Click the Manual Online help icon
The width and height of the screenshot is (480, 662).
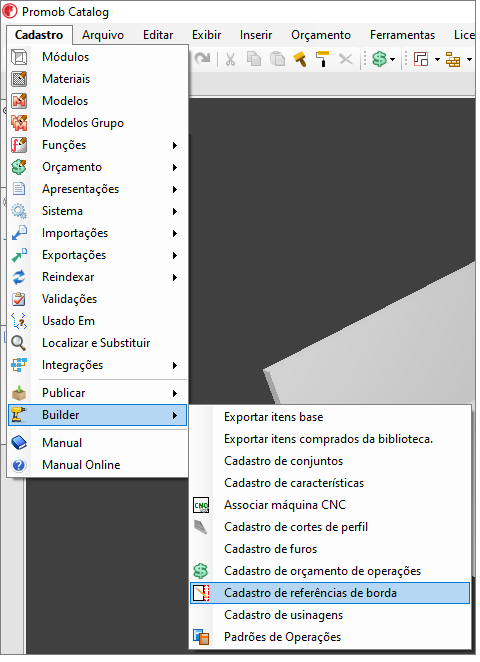pyautogui.click(x=19, y=465)
